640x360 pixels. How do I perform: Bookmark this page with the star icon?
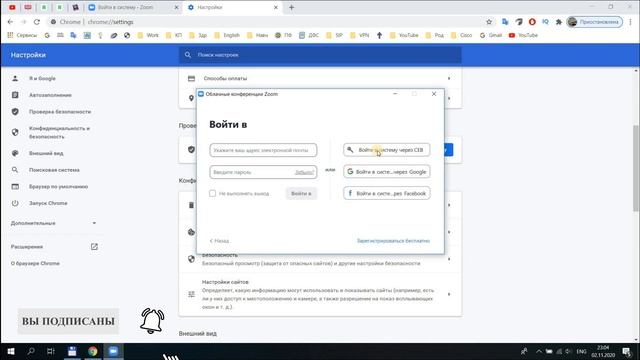pos(489,22)
